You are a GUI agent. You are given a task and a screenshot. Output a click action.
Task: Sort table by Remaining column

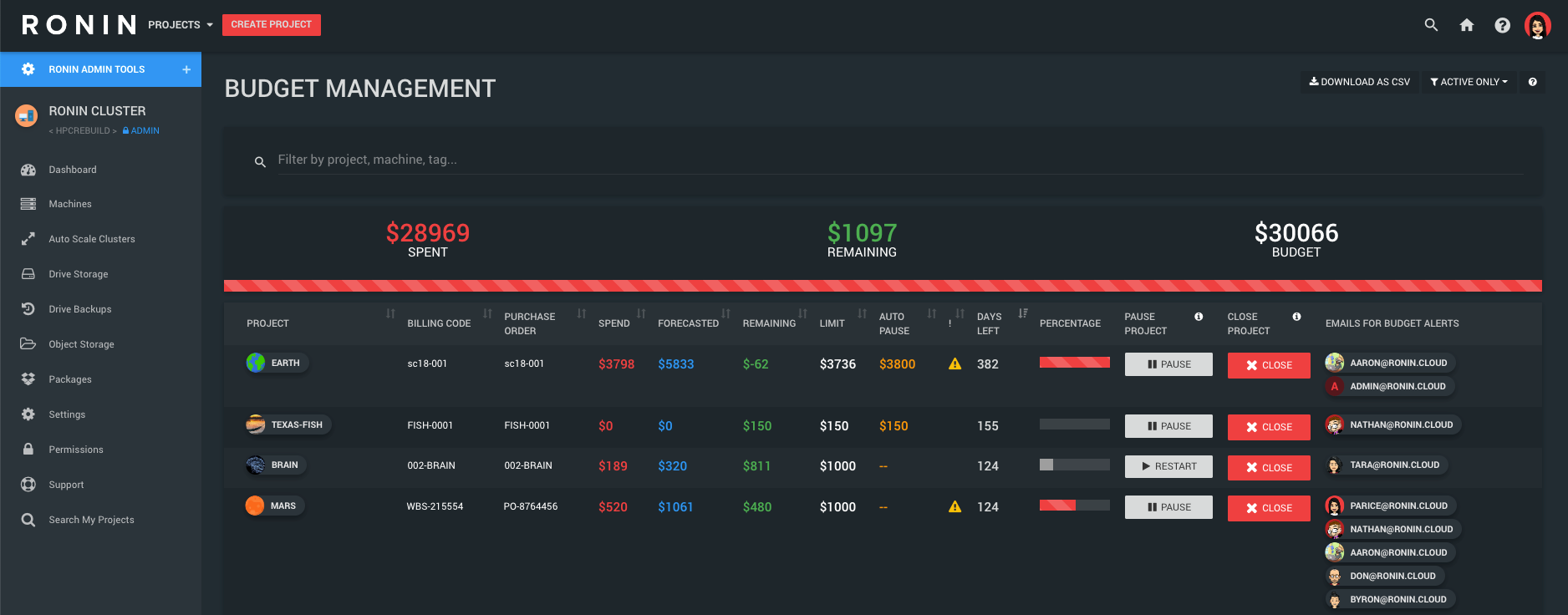(x=802, y=314)
